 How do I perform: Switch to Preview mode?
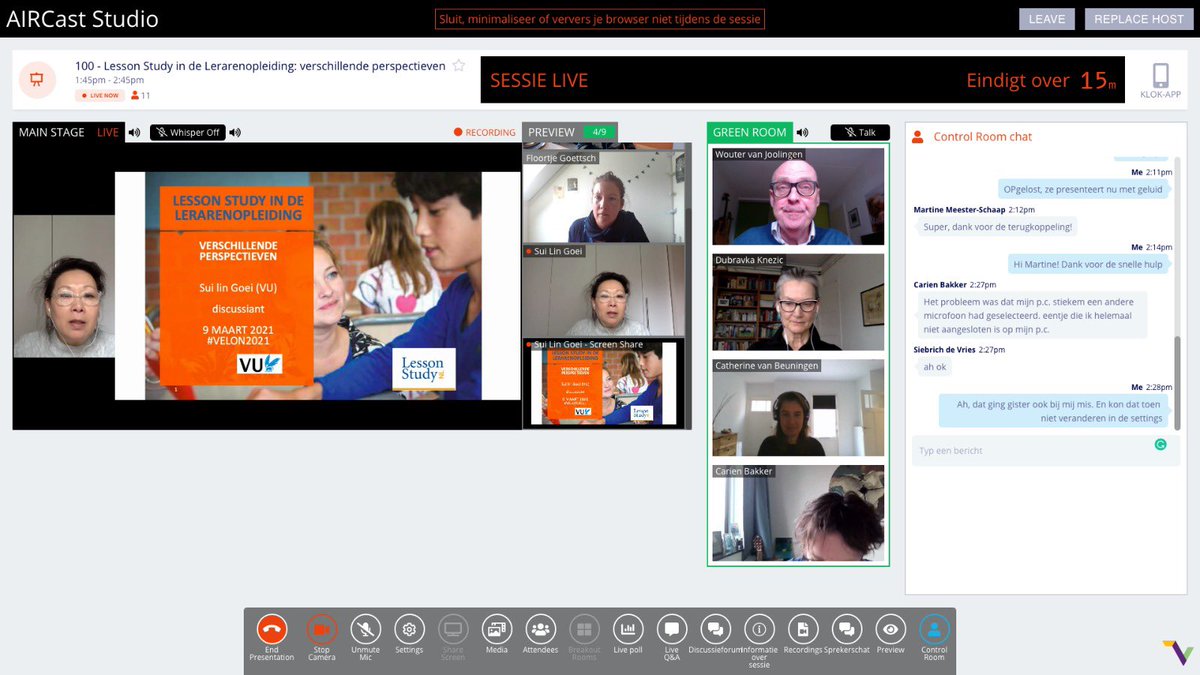click(890, 631)
